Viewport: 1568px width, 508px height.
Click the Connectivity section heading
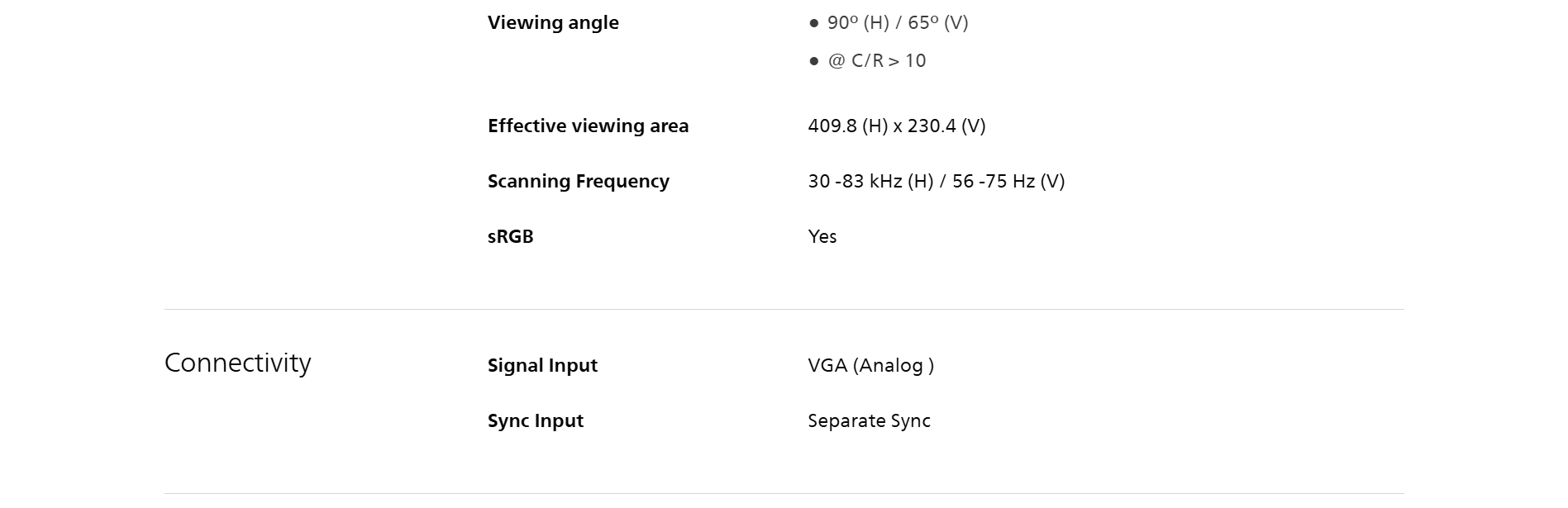[238, 363]
